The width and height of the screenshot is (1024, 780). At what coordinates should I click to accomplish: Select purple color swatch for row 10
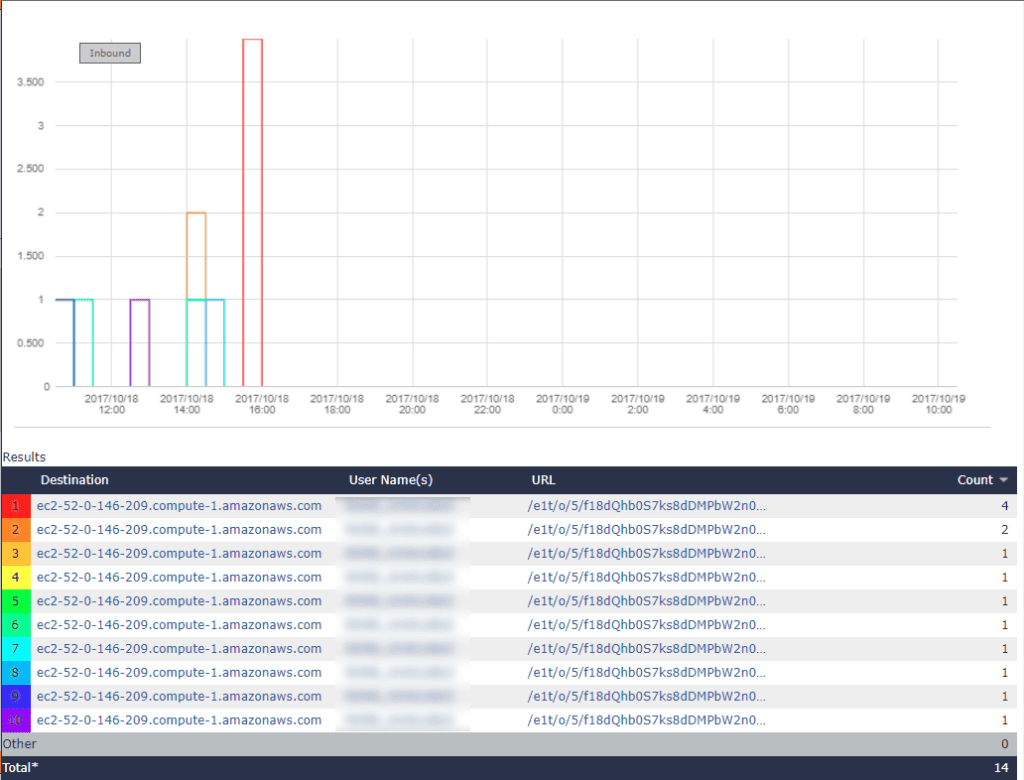16,721
